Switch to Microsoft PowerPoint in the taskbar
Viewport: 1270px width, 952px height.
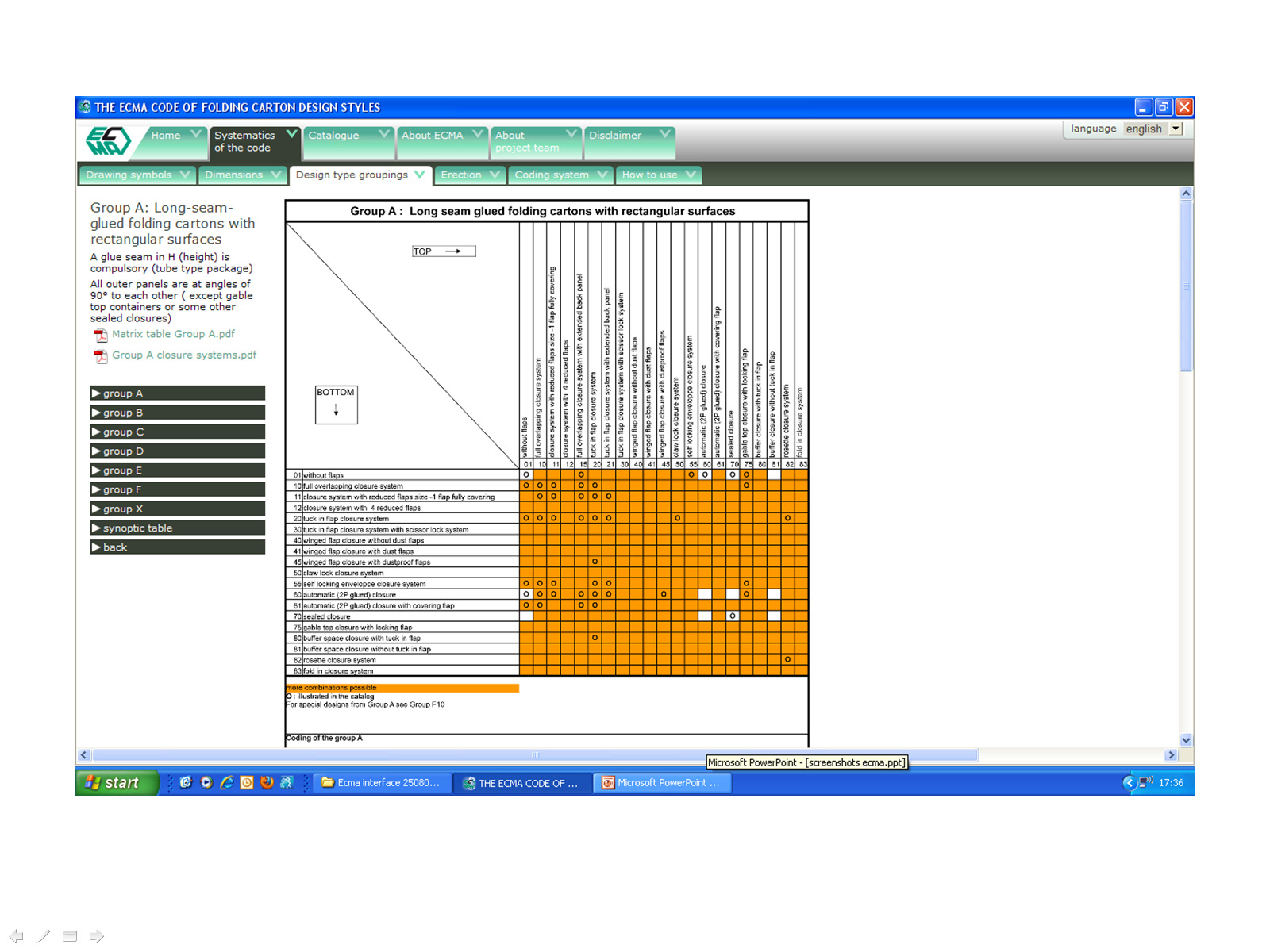click(661, 783)
